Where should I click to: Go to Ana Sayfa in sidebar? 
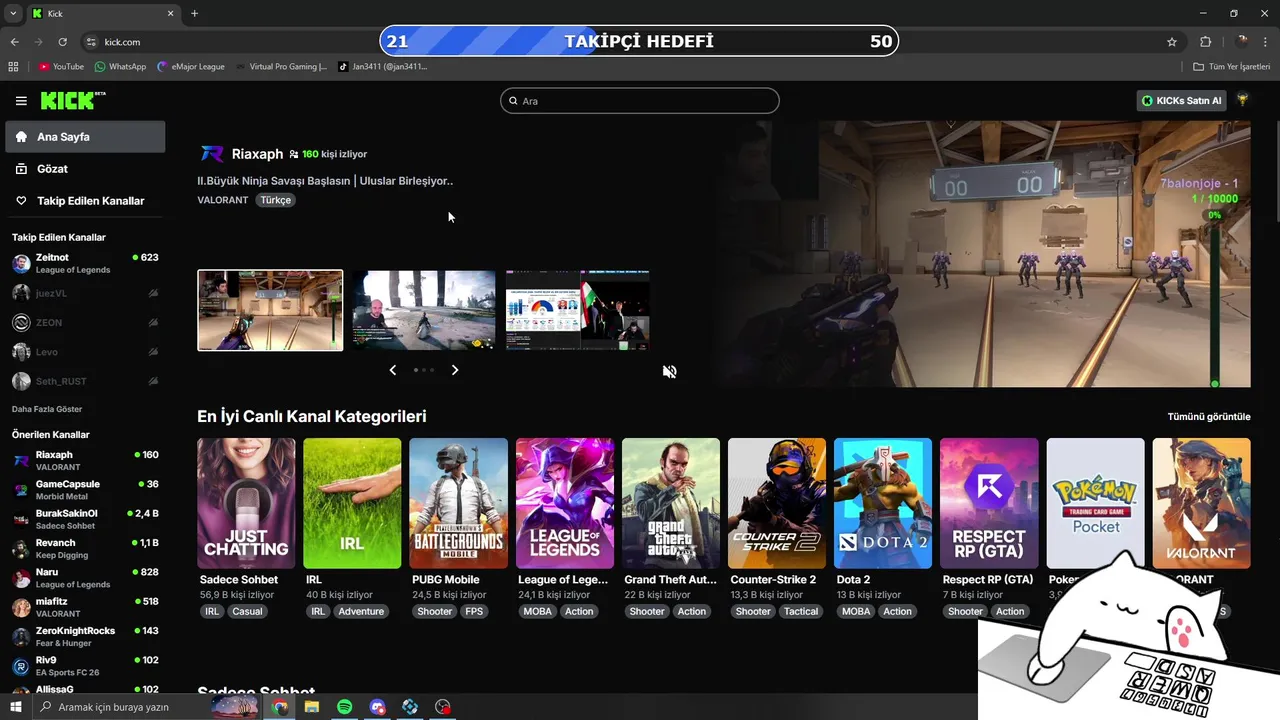85,137
